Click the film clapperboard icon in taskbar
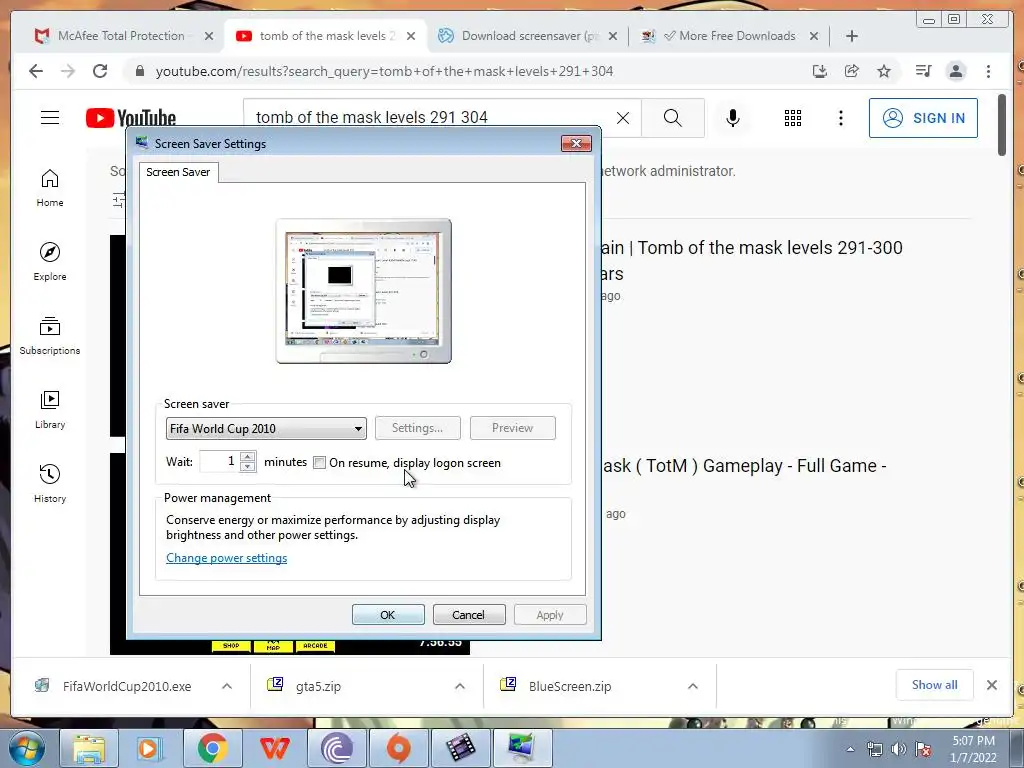Viewport: 1024px width, 768px height. coord(461,748)
